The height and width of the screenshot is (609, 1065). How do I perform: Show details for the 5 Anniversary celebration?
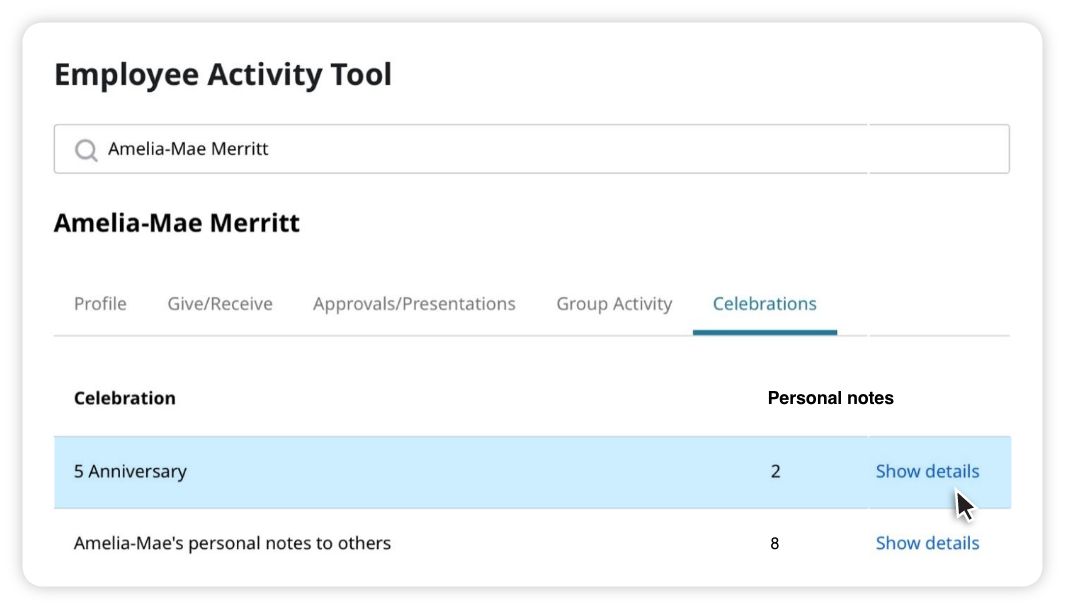[927, 471]
